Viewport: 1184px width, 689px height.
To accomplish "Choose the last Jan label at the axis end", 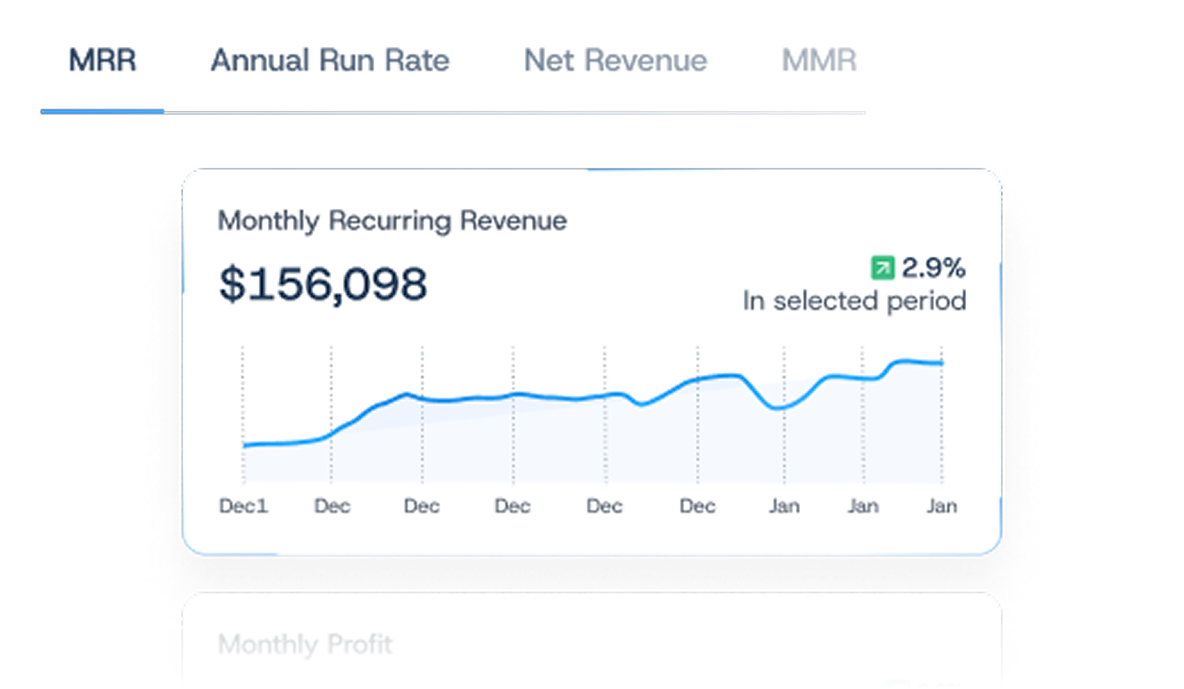I will click(x=941, y=506).
